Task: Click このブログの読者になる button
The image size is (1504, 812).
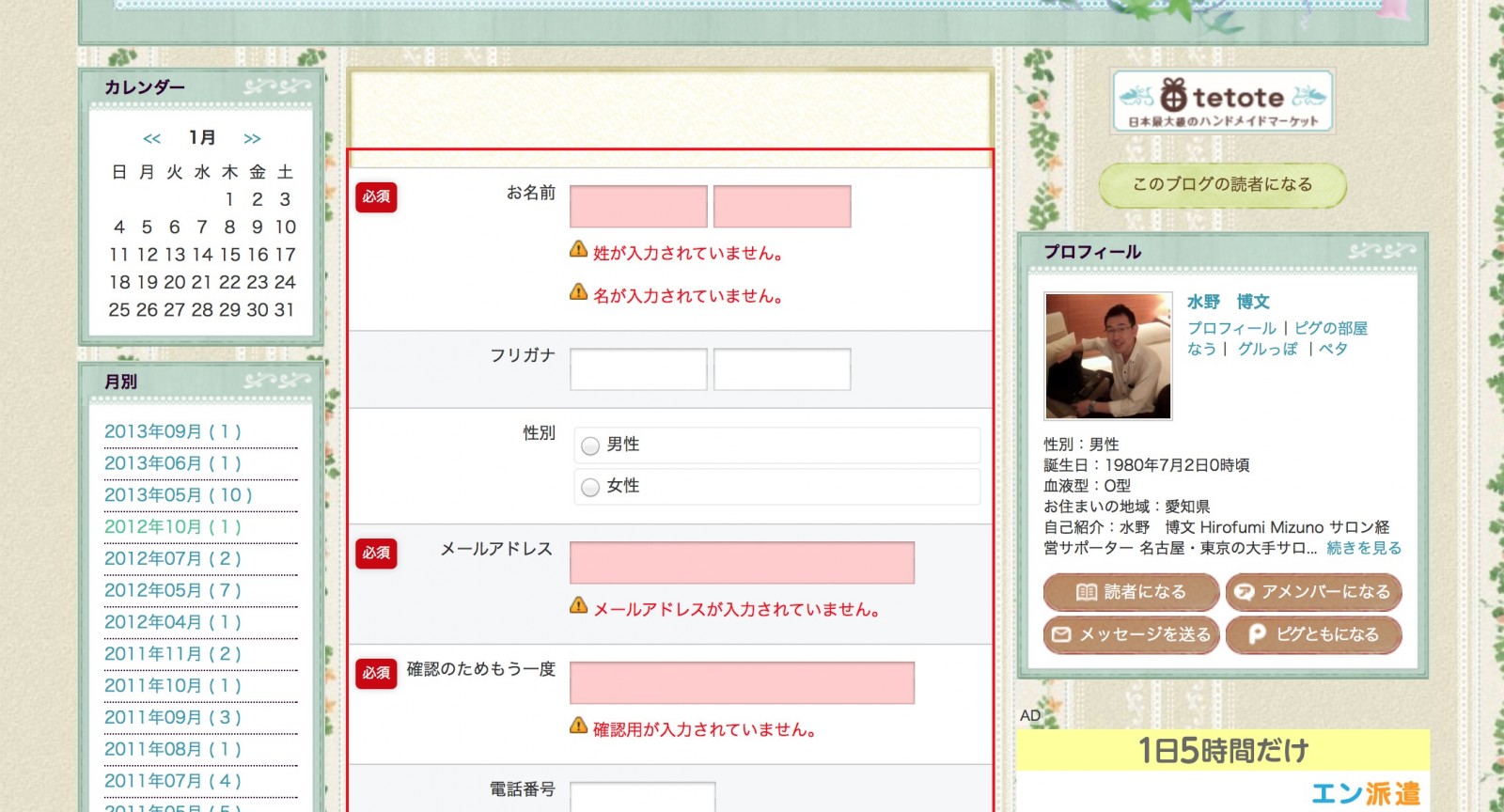Action: coord(1222,185)
